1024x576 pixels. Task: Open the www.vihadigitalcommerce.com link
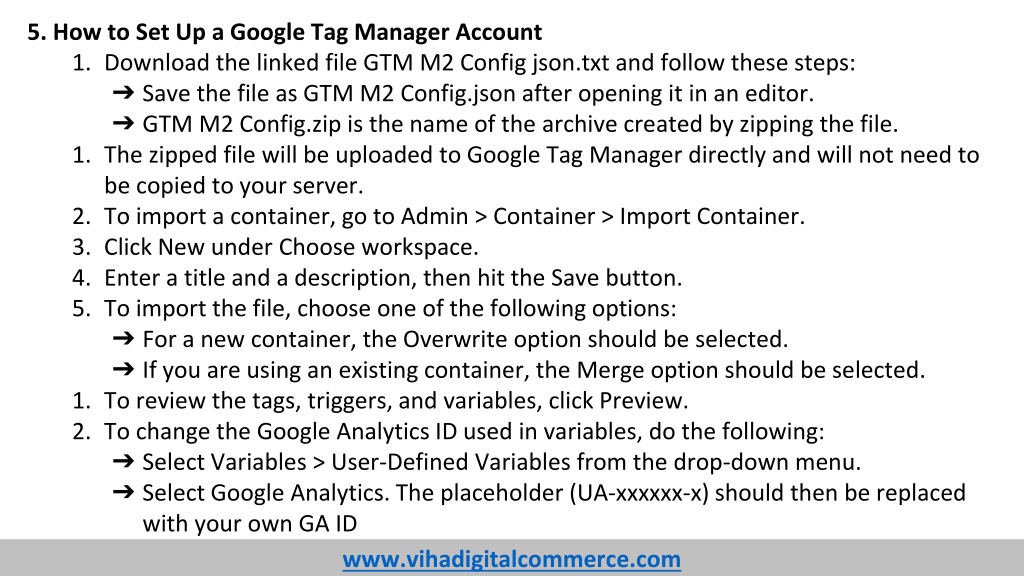pyautogui.click(x=511, y=559)
